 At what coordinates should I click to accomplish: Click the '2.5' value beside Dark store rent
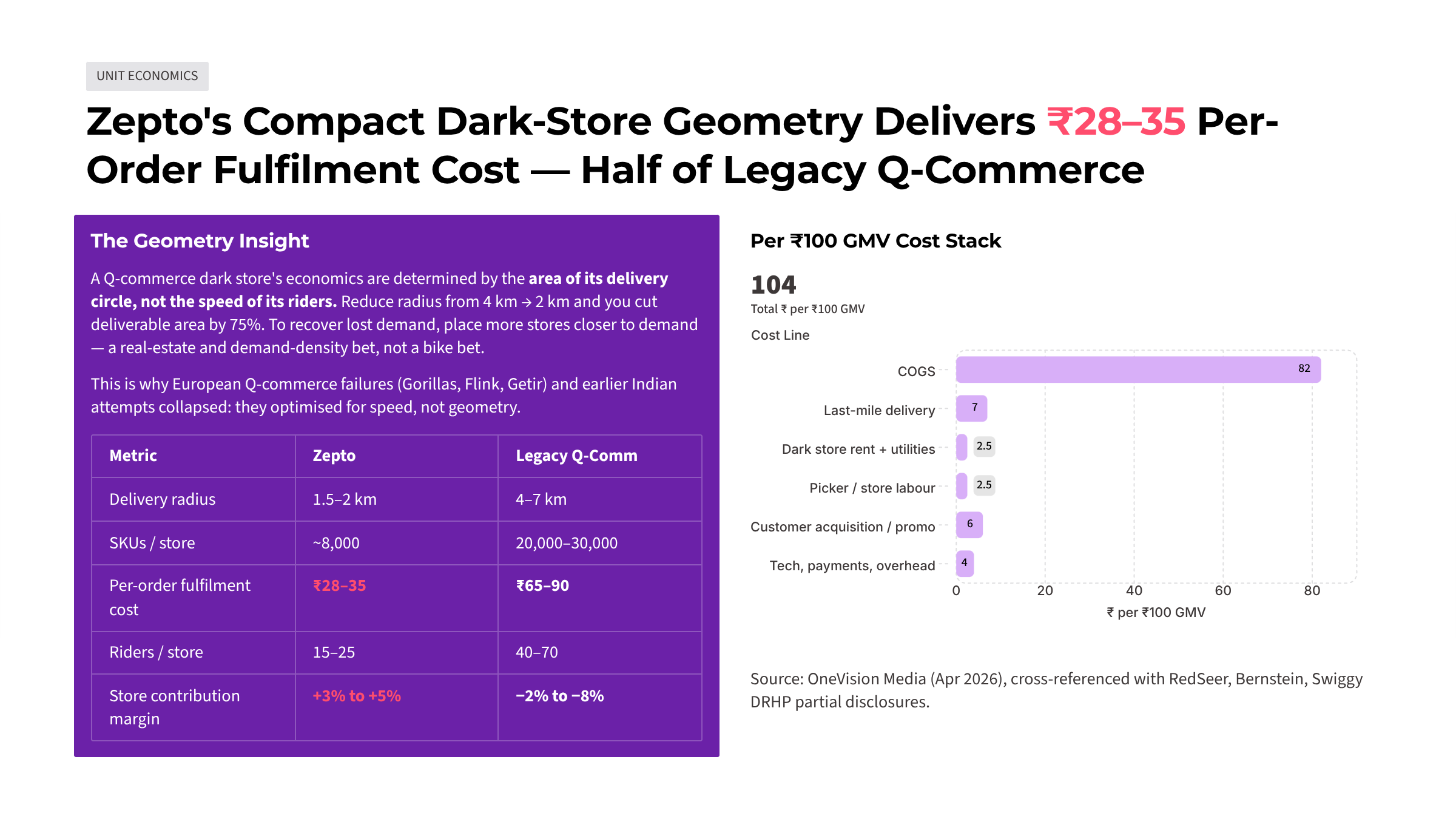[984, 446]
